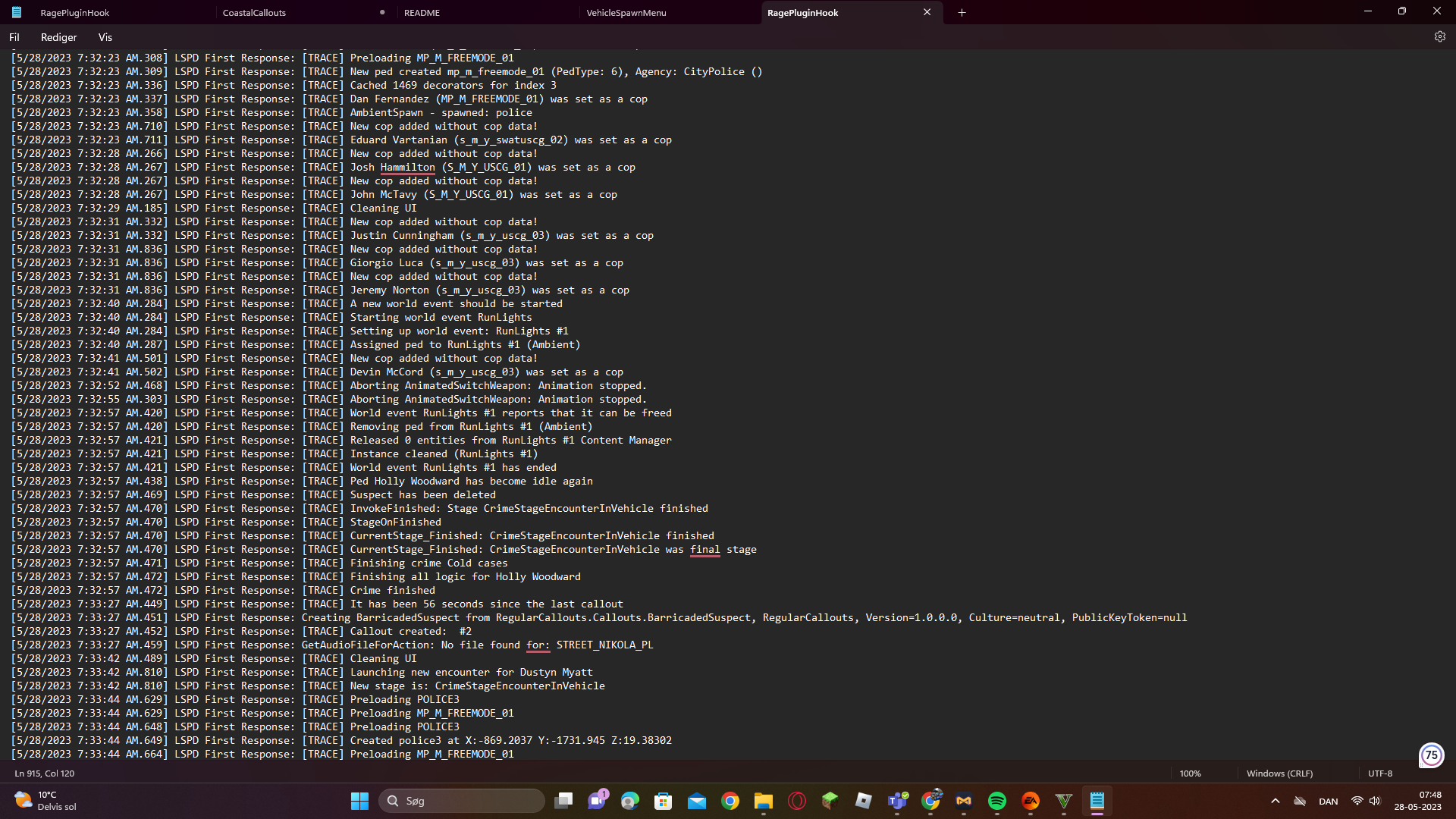
Task: Click the Windows (CRLF) line ending indicator
Action: tap(1279, 773)
